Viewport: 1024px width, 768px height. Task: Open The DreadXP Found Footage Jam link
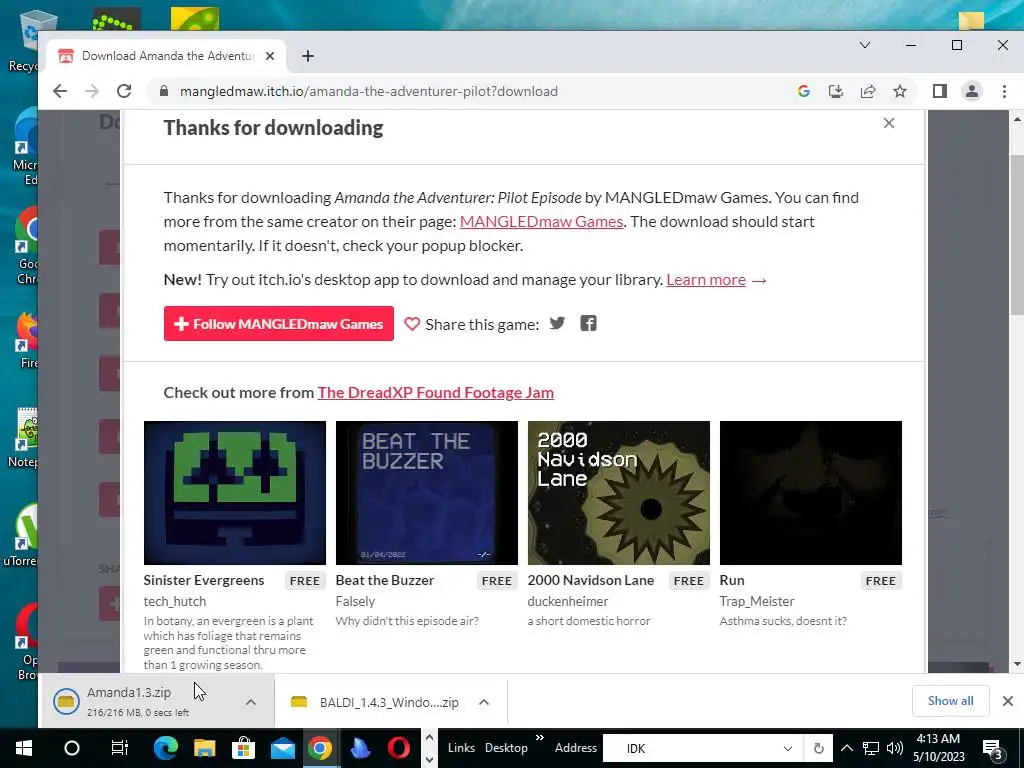click(x=436, y=392)
